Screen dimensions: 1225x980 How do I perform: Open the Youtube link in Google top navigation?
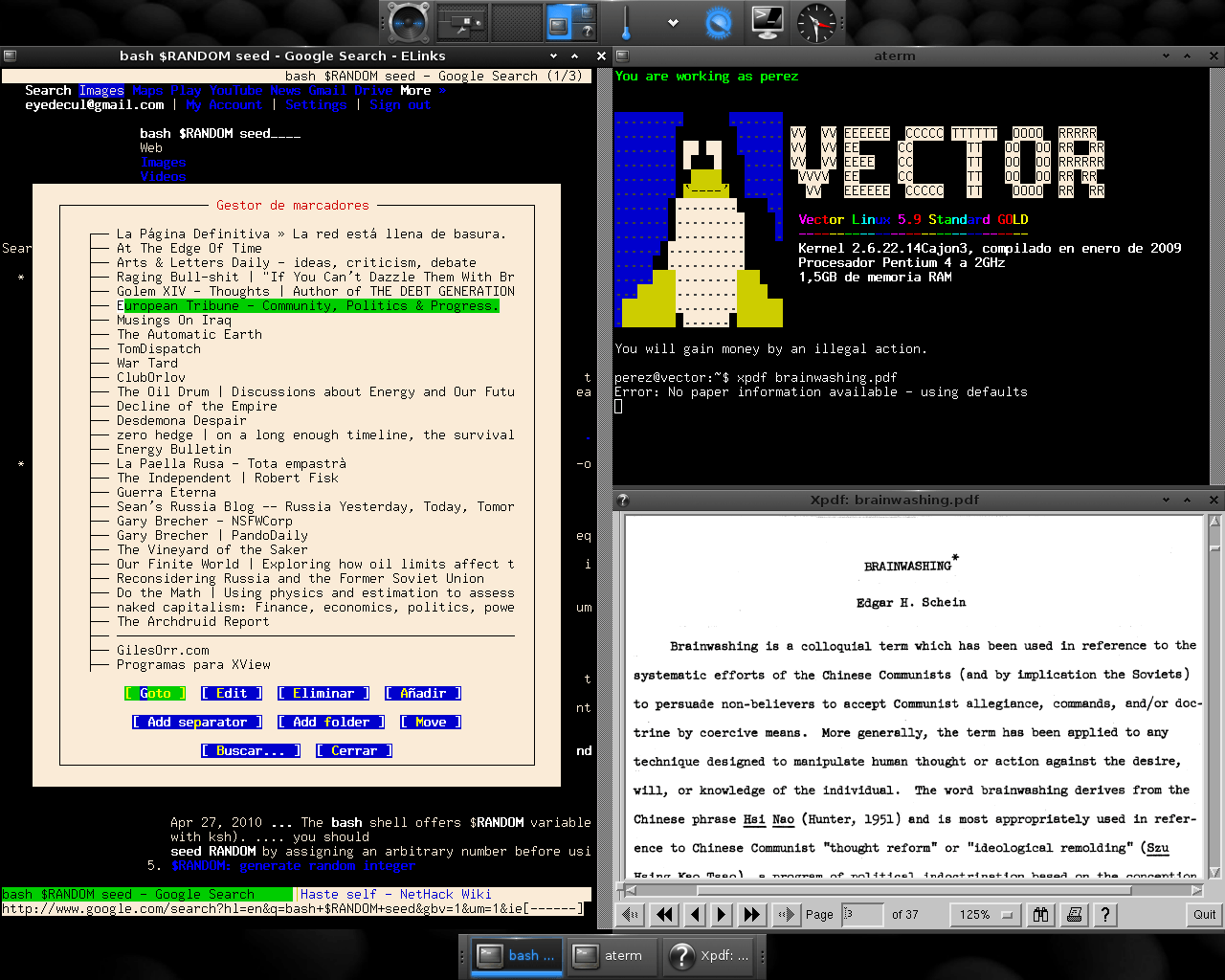[235, 91]
